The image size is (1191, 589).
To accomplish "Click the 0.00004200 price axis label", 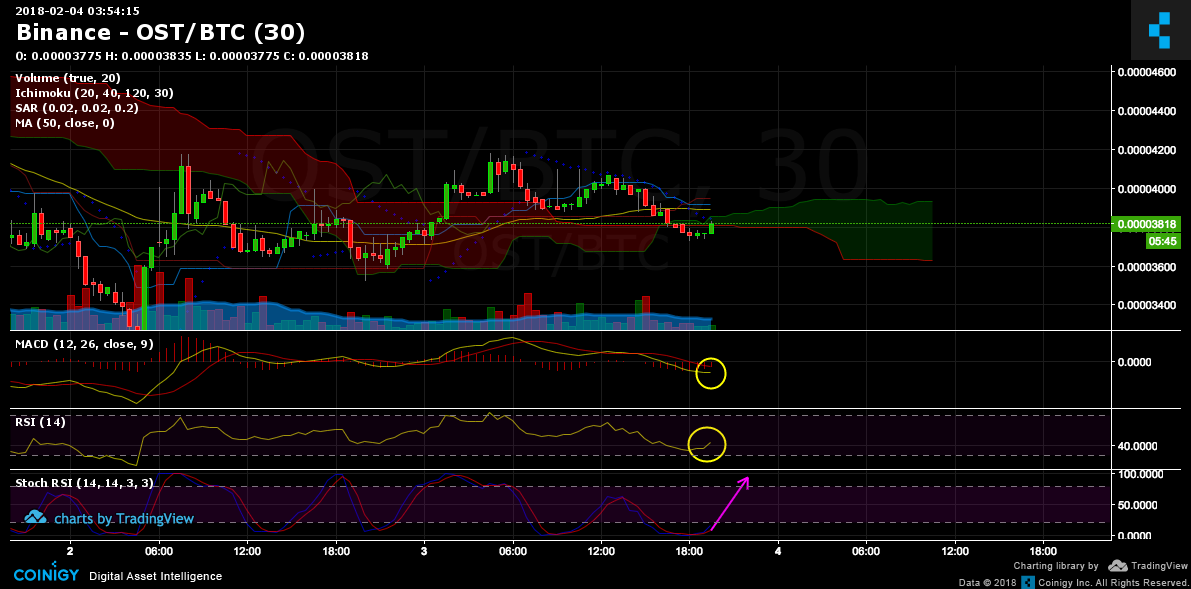I will point(1149,150).
